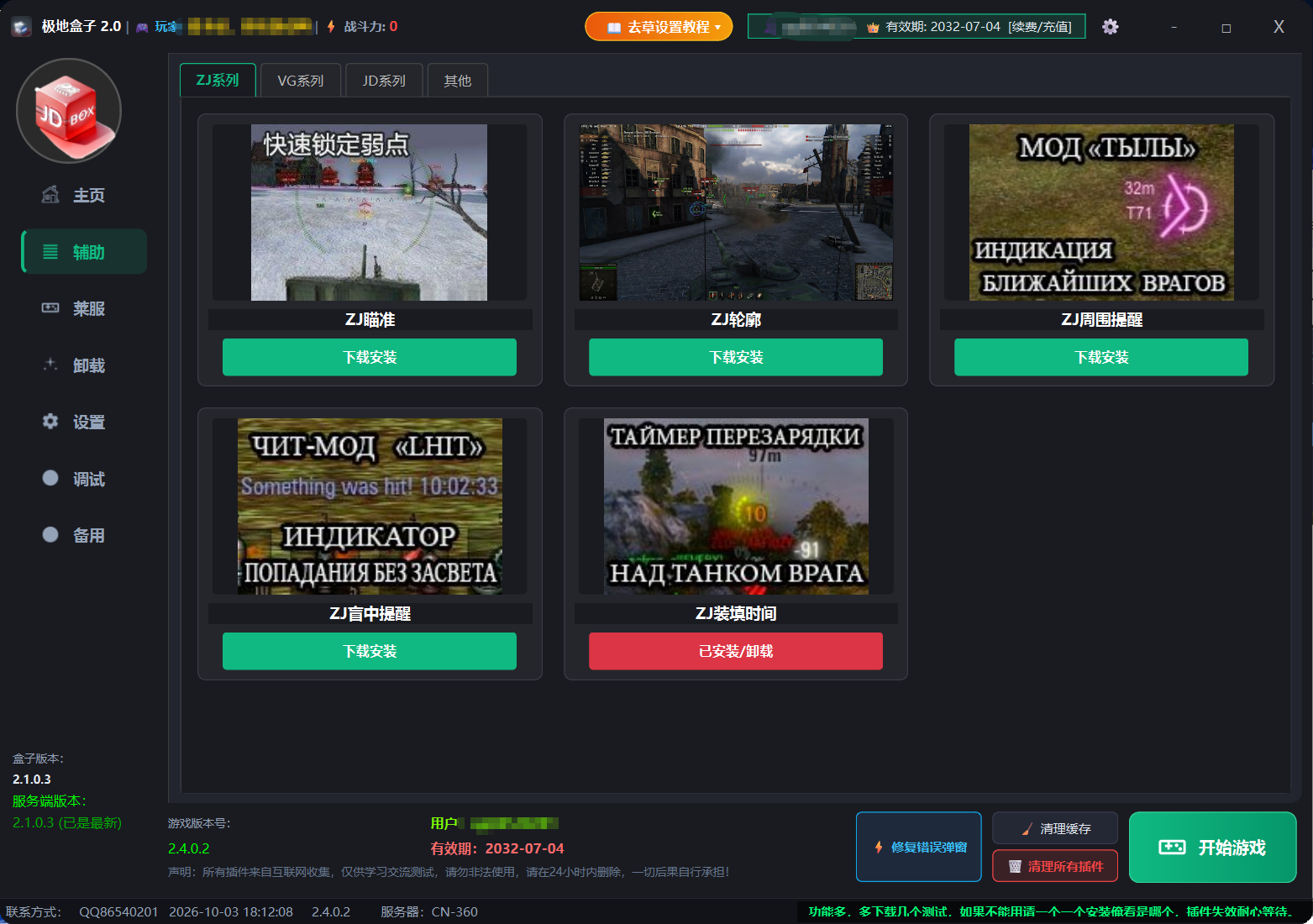Download and install ZJ瞄准
This screenshot has width=1313, height=924.
tap(370, 357)
